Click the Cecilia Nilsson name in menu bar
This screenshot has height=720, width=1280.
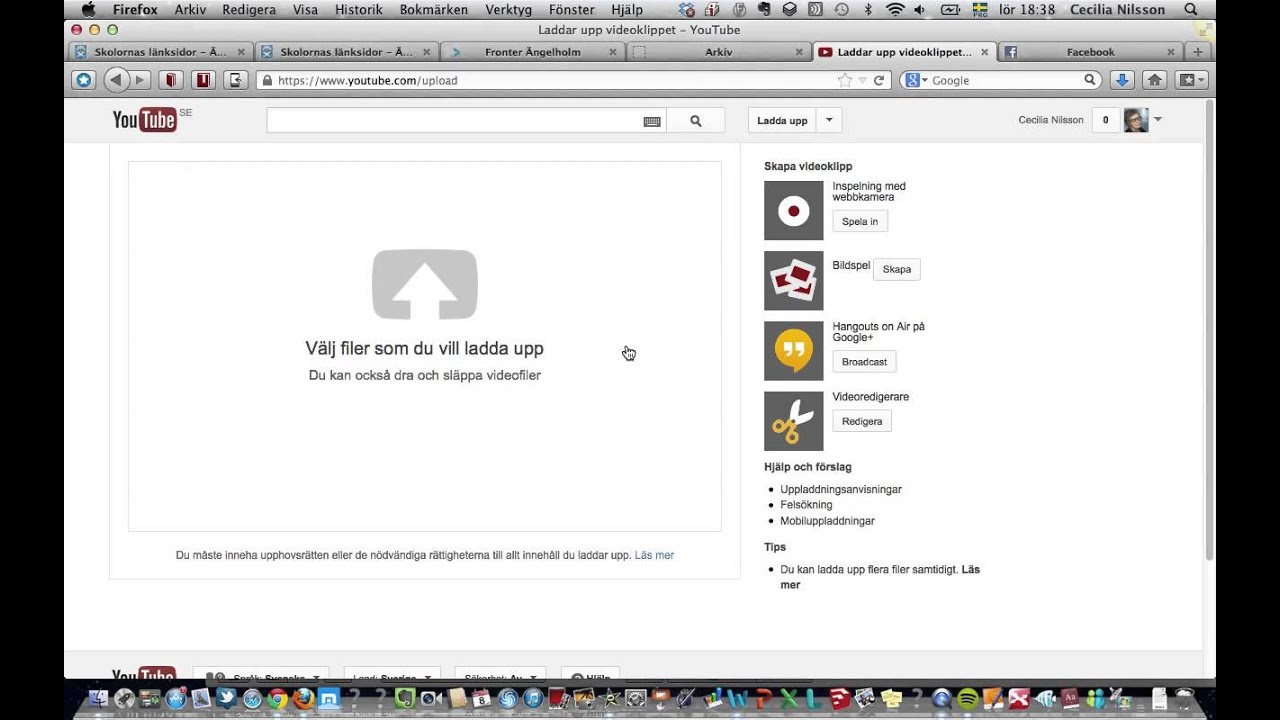tap(1117, 10)
